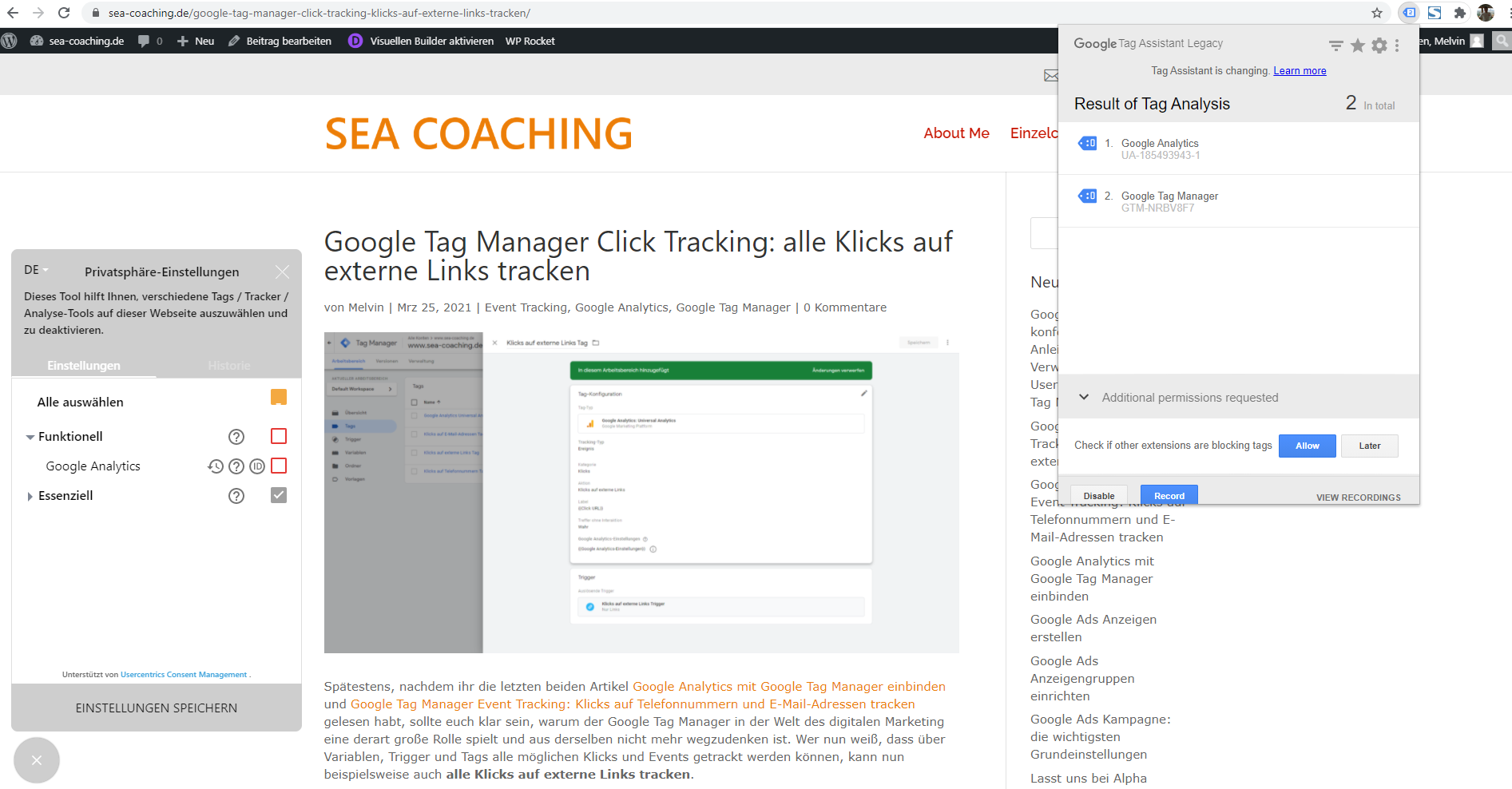Select the Google Analytics UA-185493943-1 result row
Screen dimensions: 1512x789
(x=1238, y=149)
